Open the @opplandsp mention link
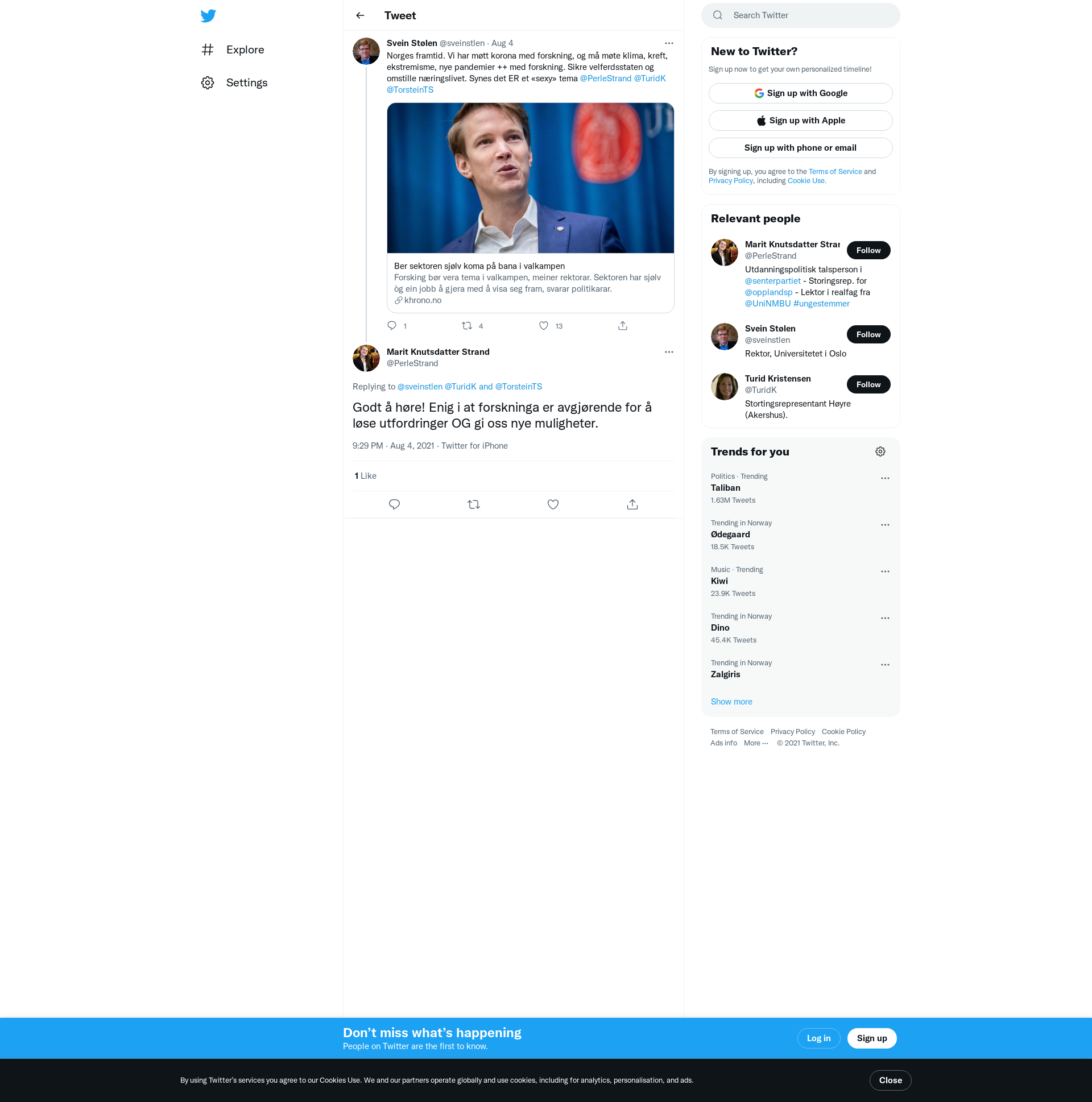 coord(768,292)
